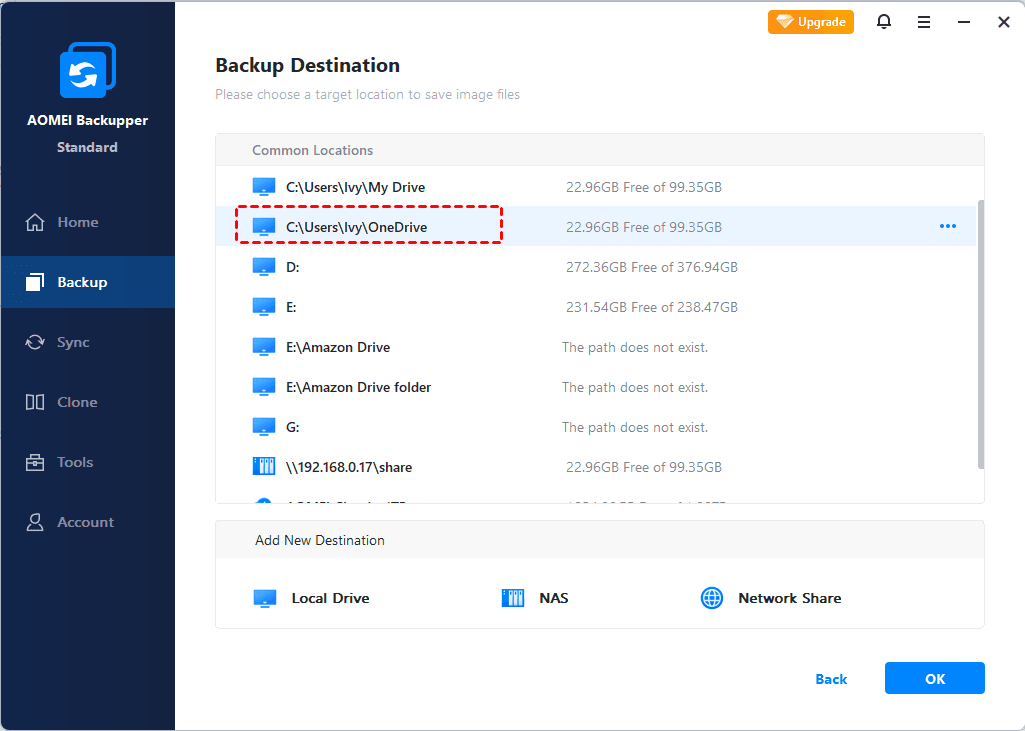This screenshot has height=731, width=1025.
Task: Click the Back link
Action: point(831,679)
